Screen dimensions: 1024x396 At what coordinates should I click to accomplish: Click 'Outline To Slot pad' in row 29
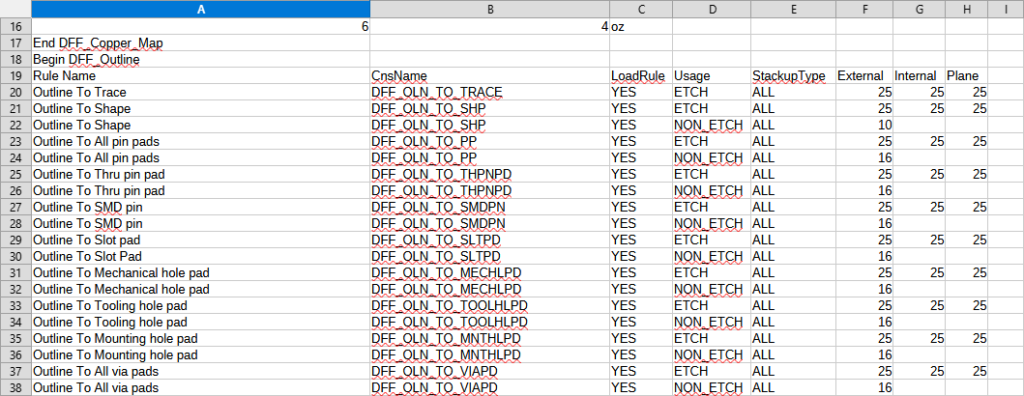(200, 240)
